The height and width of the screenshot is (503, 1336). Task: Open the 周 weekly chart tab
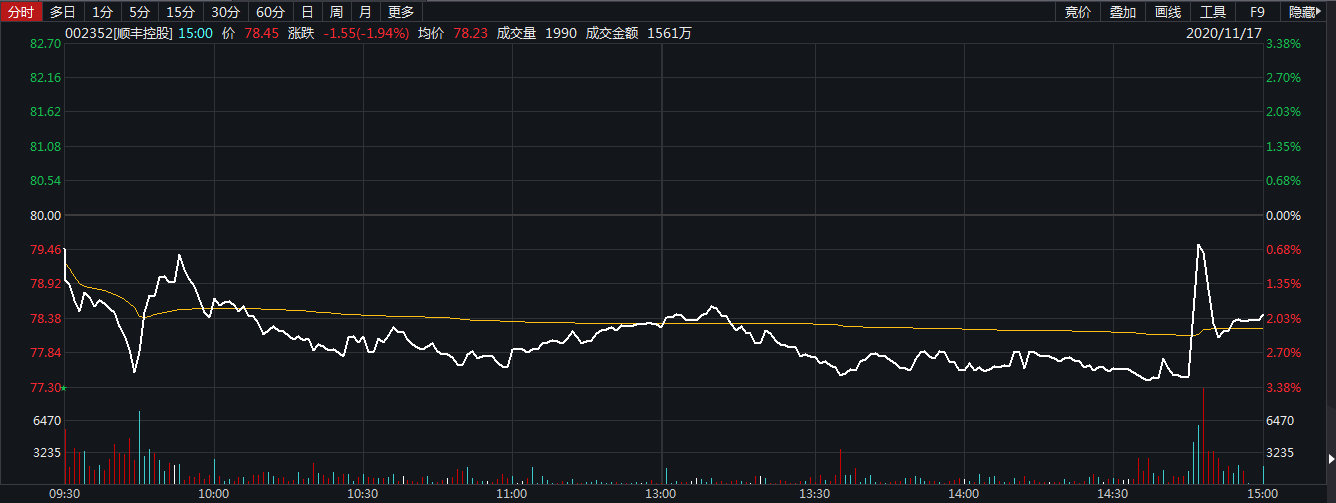coord(337,12)
